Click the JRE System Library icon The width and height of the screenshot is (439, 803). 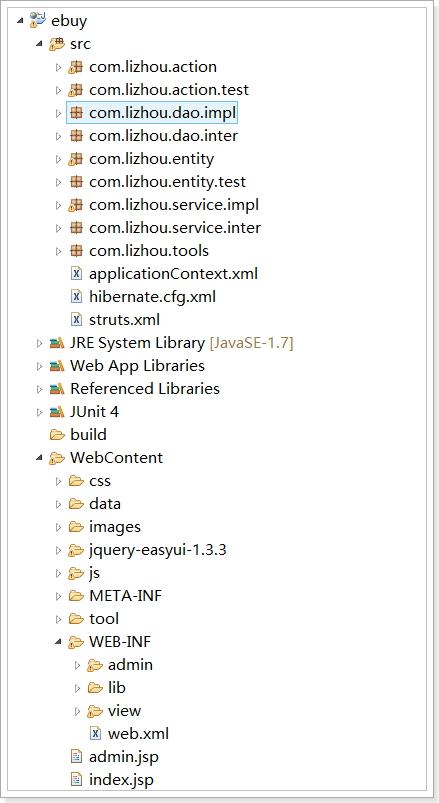pos(56,343)
